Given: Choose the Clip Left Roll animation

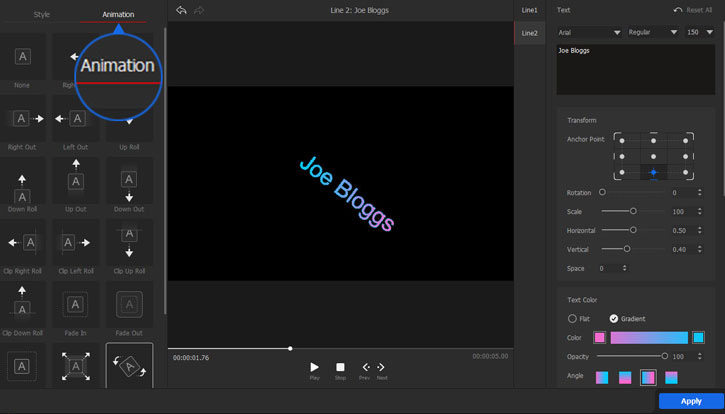Looking at the screenshot, I should [x=75, y=242].
